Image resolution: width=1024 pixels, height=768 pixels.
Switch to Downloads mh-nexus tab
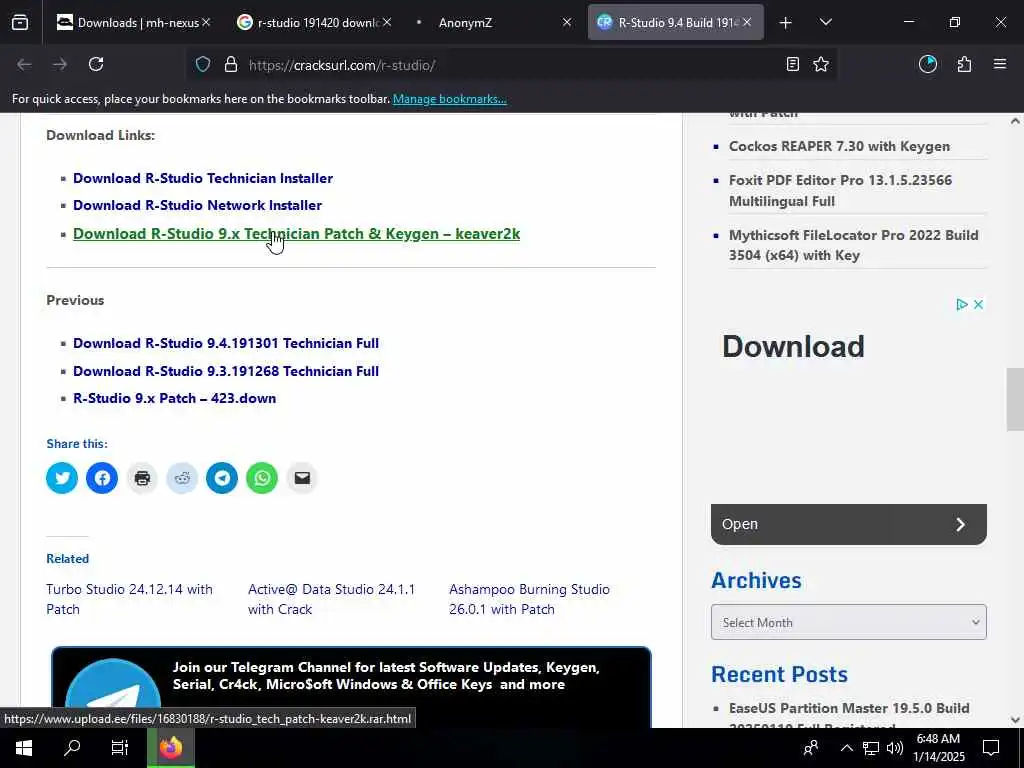click(134, 23)
